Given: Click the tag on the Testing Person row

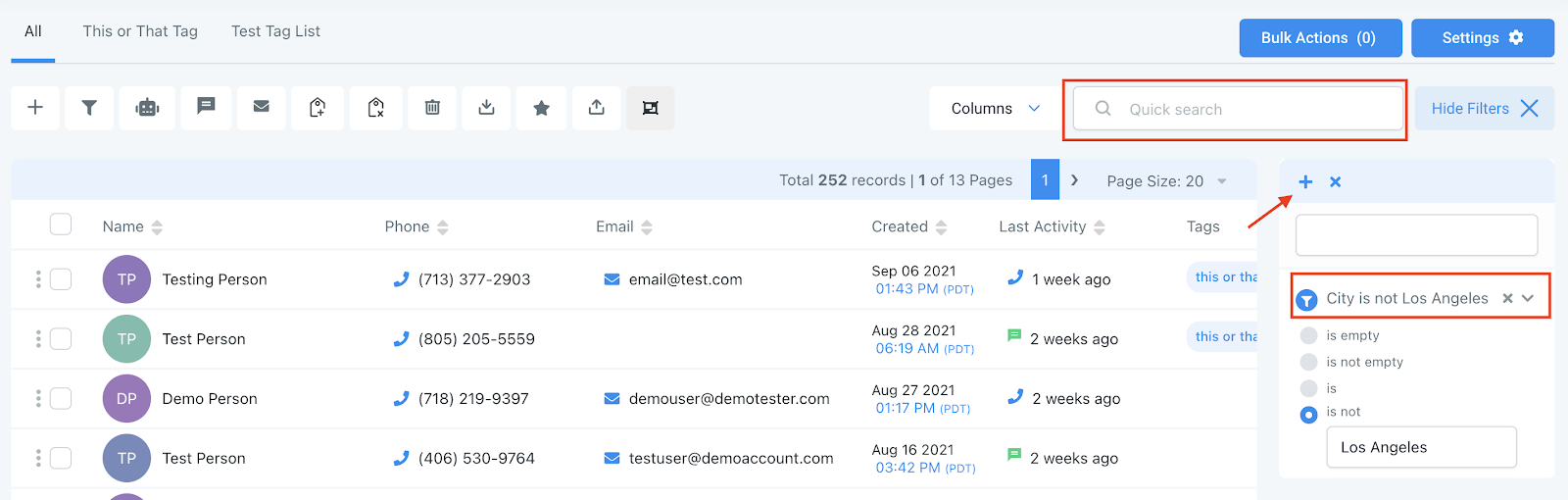Looking at the screenshot, I should [1222, 277].
